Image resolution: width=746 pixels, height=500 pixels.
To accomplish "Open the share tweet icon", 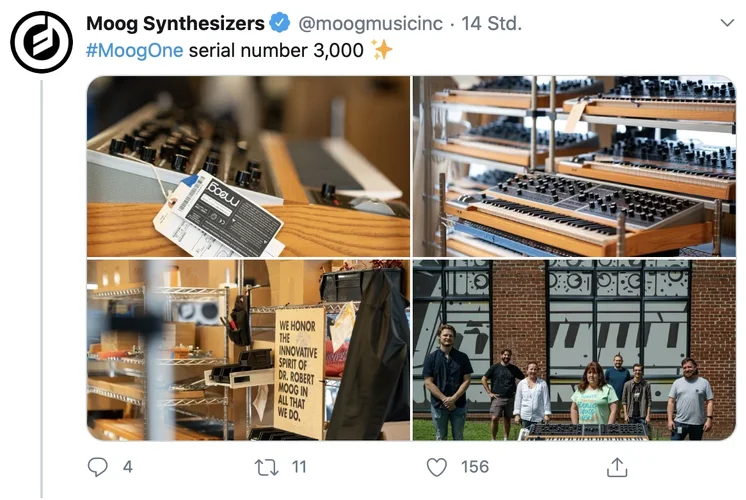I will pyautogui.click(x=617, y=467).
